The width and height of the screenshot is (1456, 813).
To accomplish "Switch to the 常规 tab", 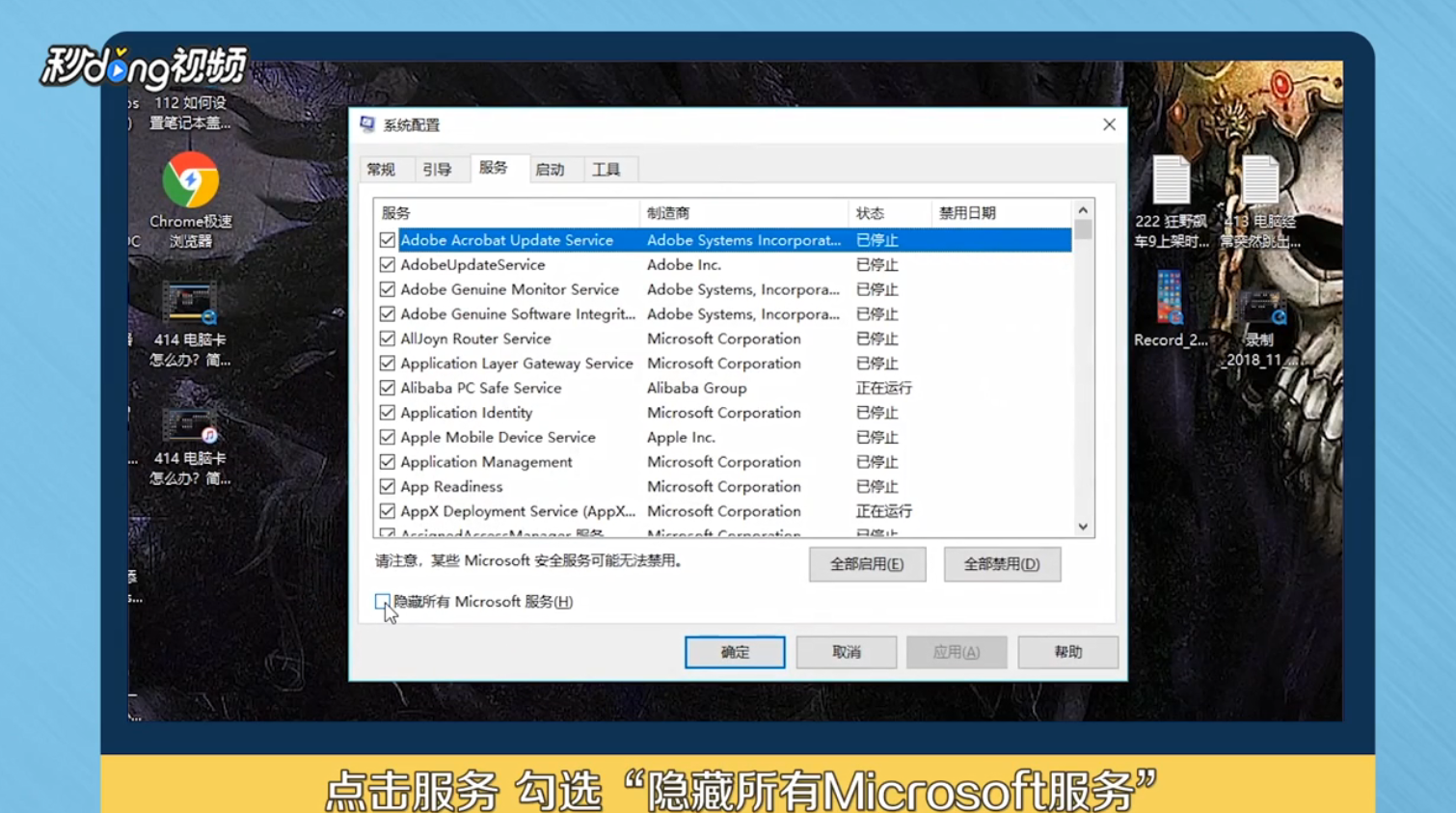I will [382, 170].
